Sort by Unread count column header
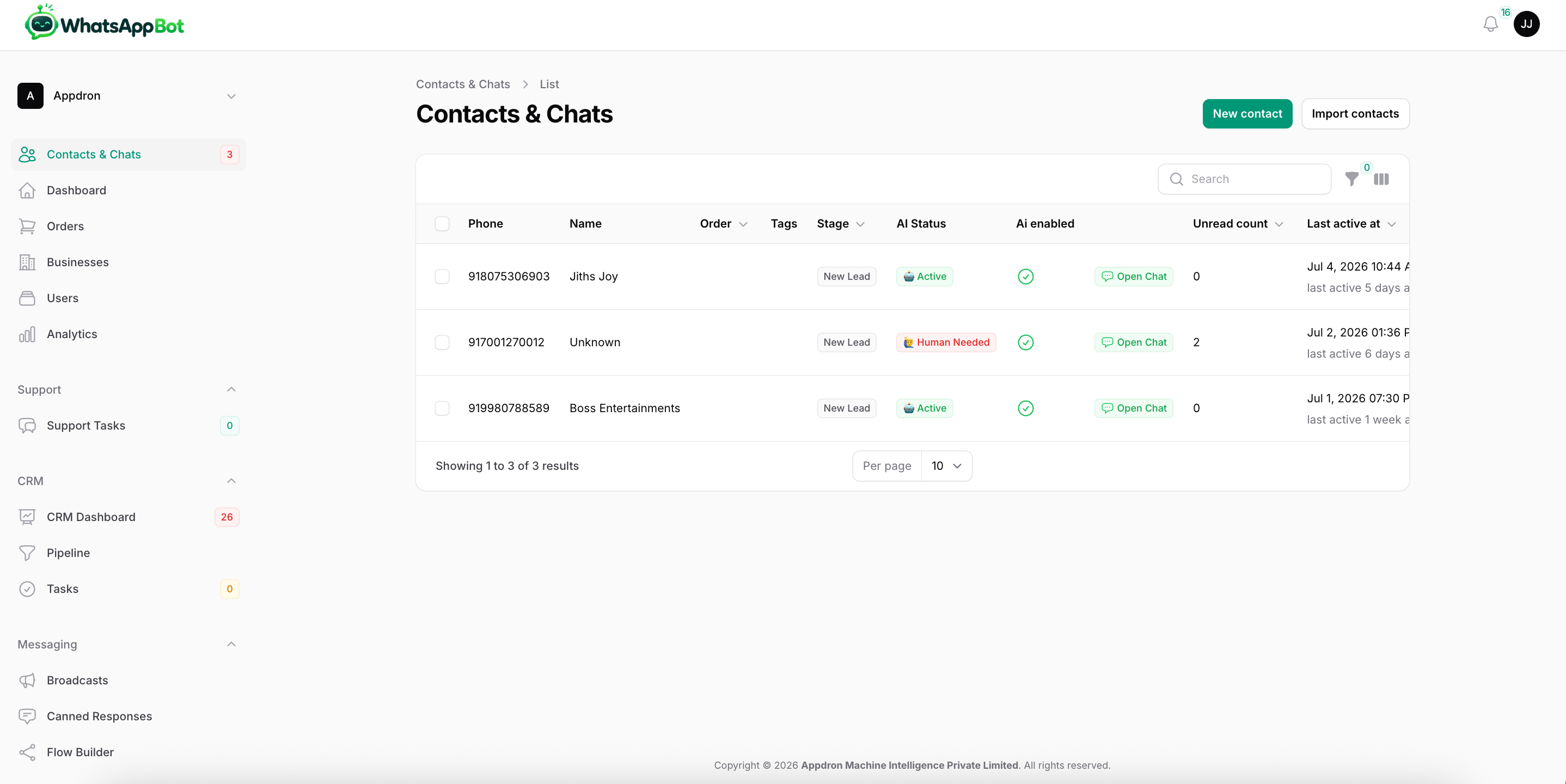1566x784 pixels. (1238, 224)
